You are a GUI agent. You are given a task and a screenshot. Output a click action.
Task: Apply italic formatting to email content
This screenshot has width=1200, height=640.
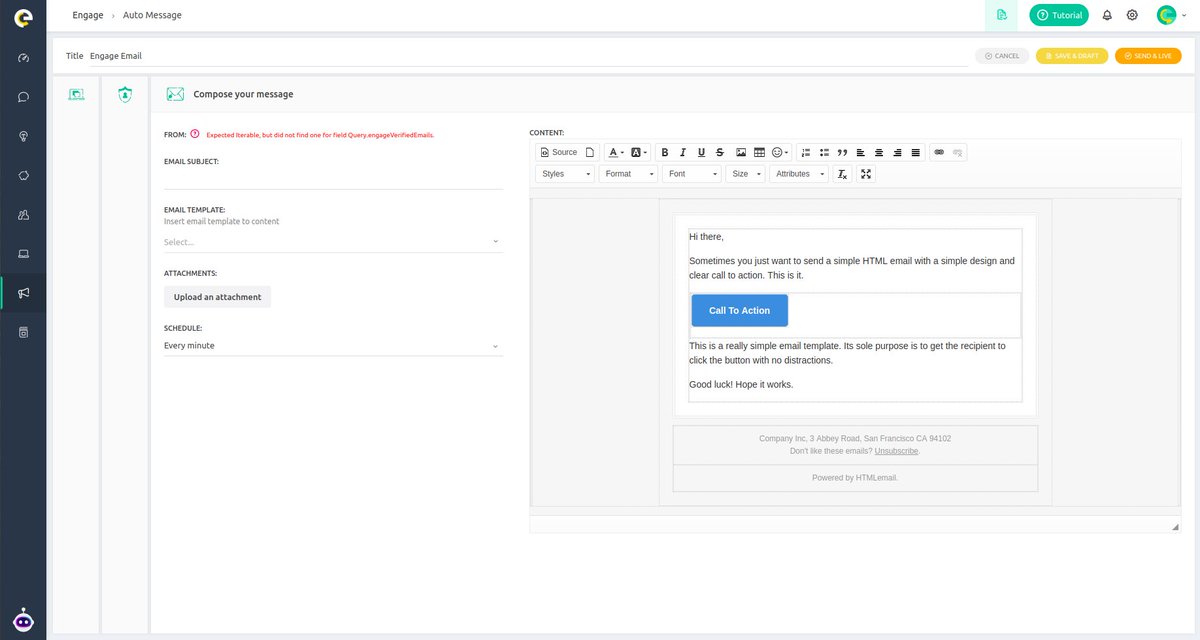click(682, 152)
